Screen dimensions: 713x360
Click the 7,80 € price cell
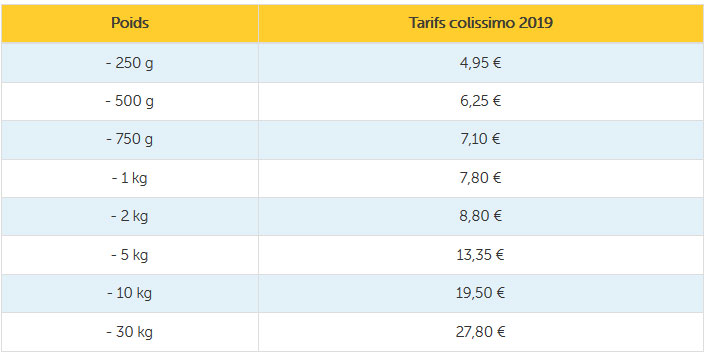click(481, 178)
